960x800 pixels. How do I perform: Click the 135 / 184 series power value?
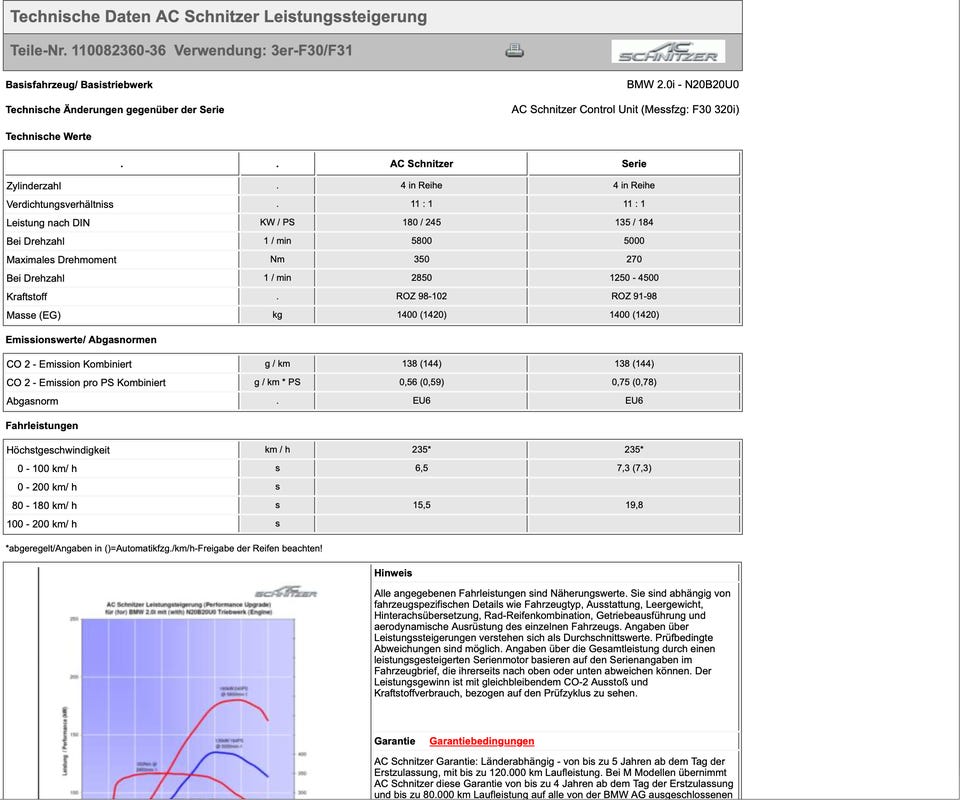(x=634, y=222)
